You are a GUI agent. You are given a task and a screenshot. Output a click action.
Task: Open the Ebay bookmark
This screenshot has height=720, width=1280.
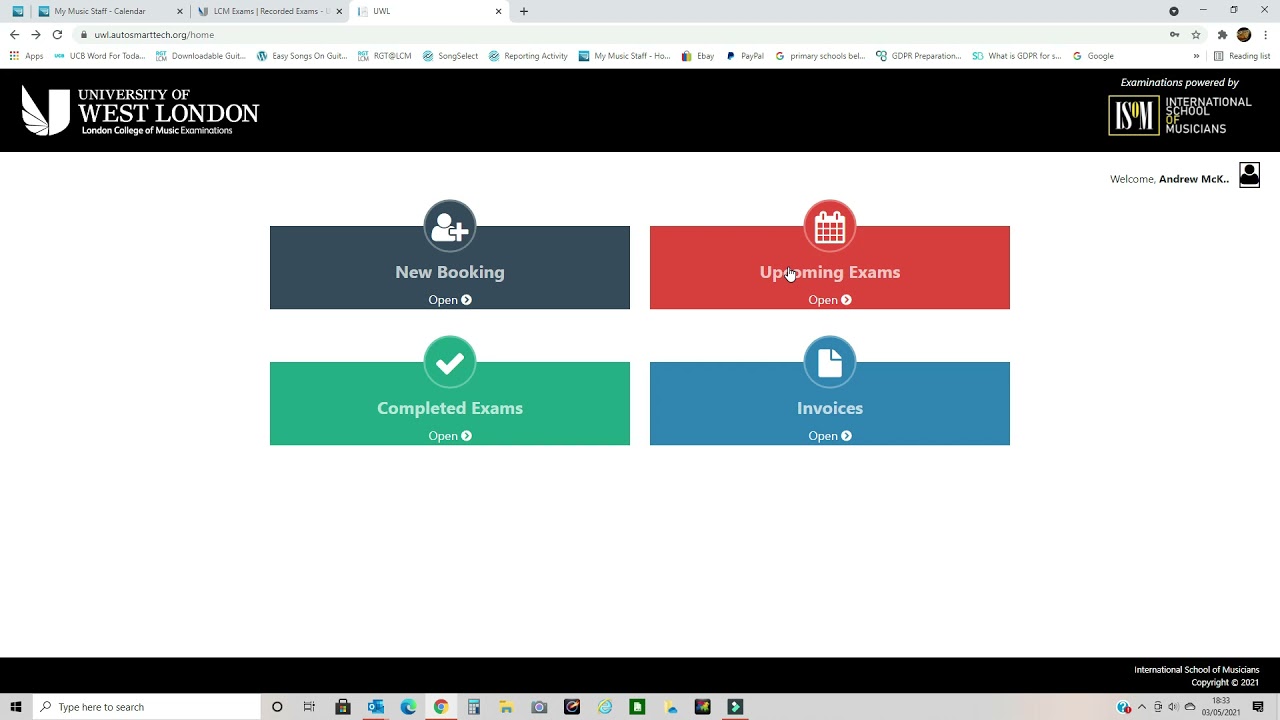698,56
